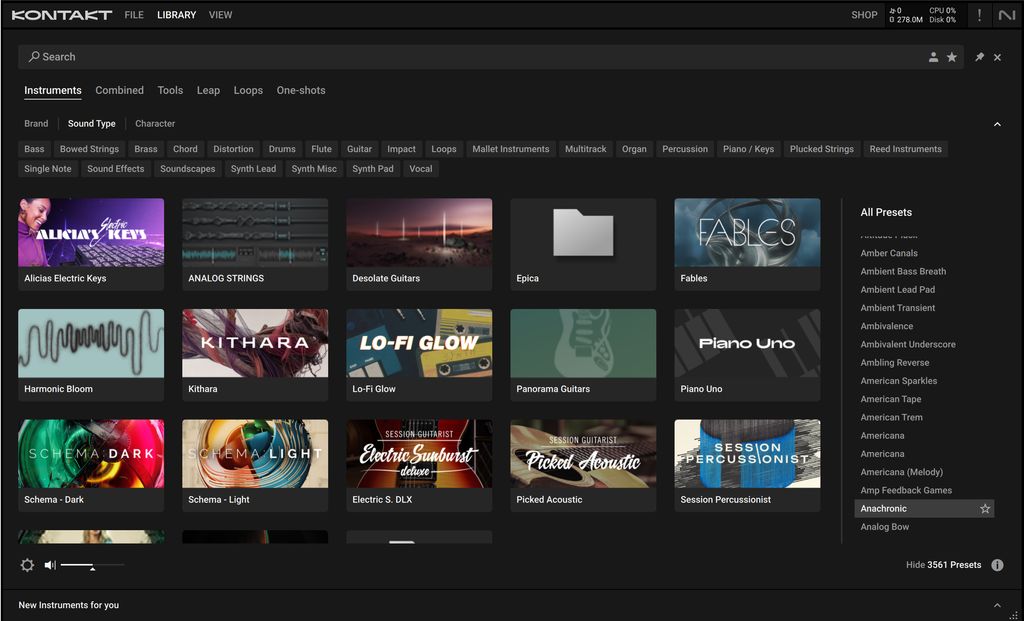Click the exclamation mark notification icon
Viewport: 1024px width, 621px height.
(x=978, y=14)
